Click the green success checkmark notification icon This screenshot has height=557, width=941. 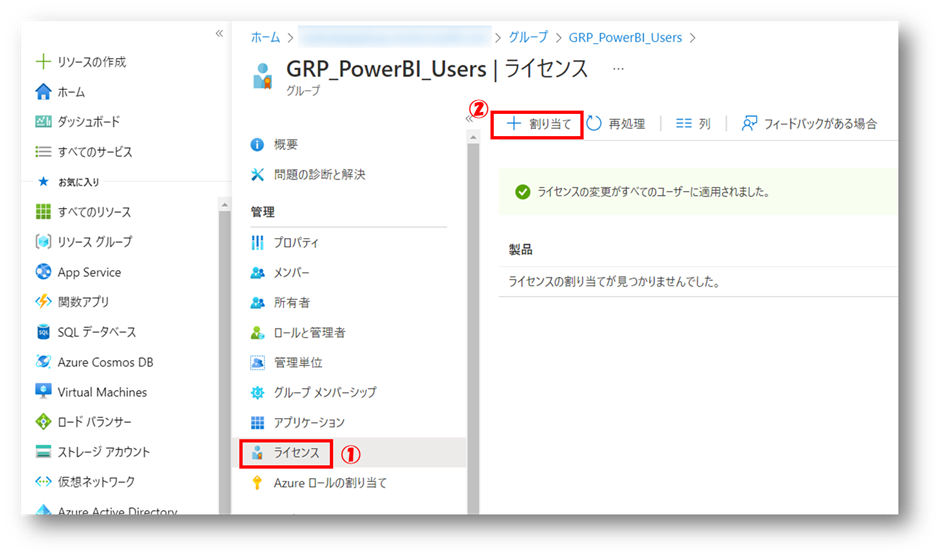523,192
